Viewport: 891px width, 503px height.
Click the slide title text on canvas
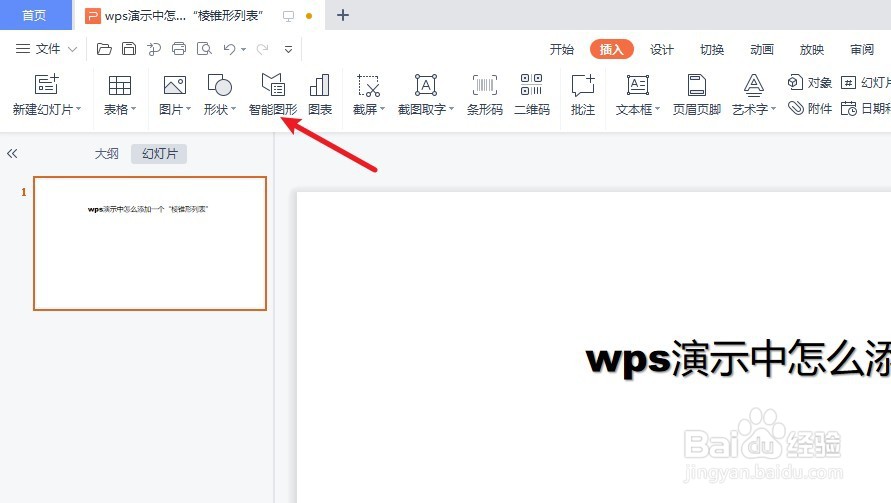click(738, 359)
